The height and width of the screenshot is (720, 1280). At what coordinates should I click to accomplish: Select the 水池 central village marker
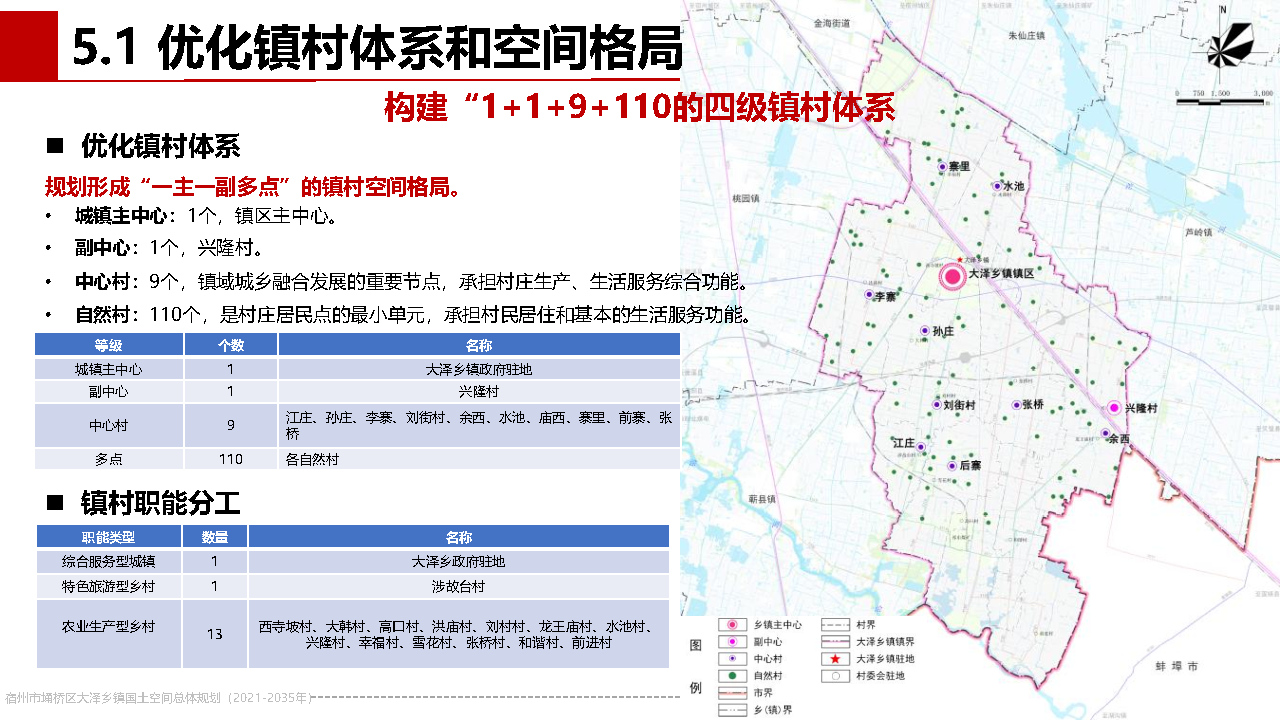[997, 186]
